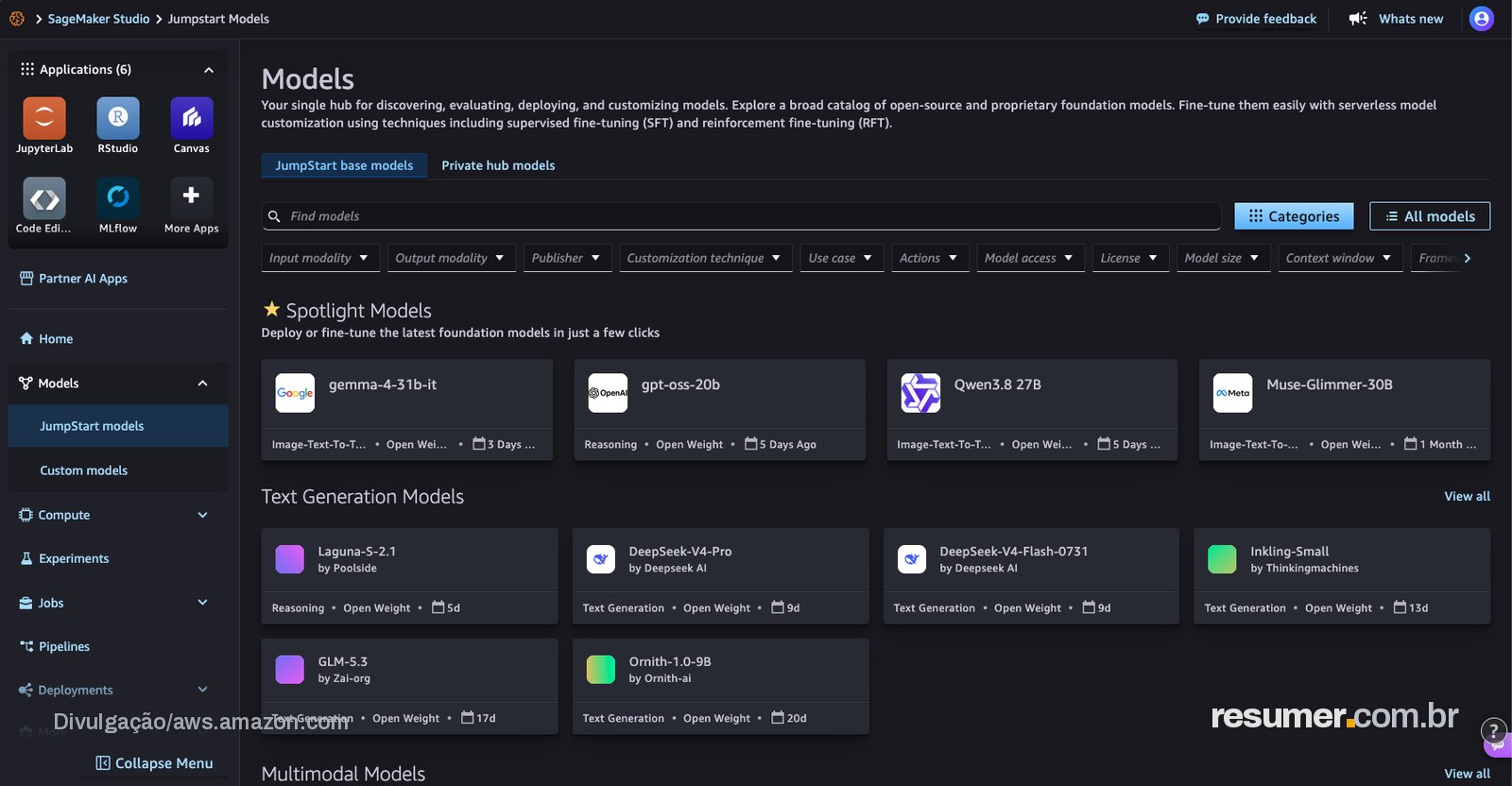
Task: Click the help question mark icon
Action: pos(1493,730)
